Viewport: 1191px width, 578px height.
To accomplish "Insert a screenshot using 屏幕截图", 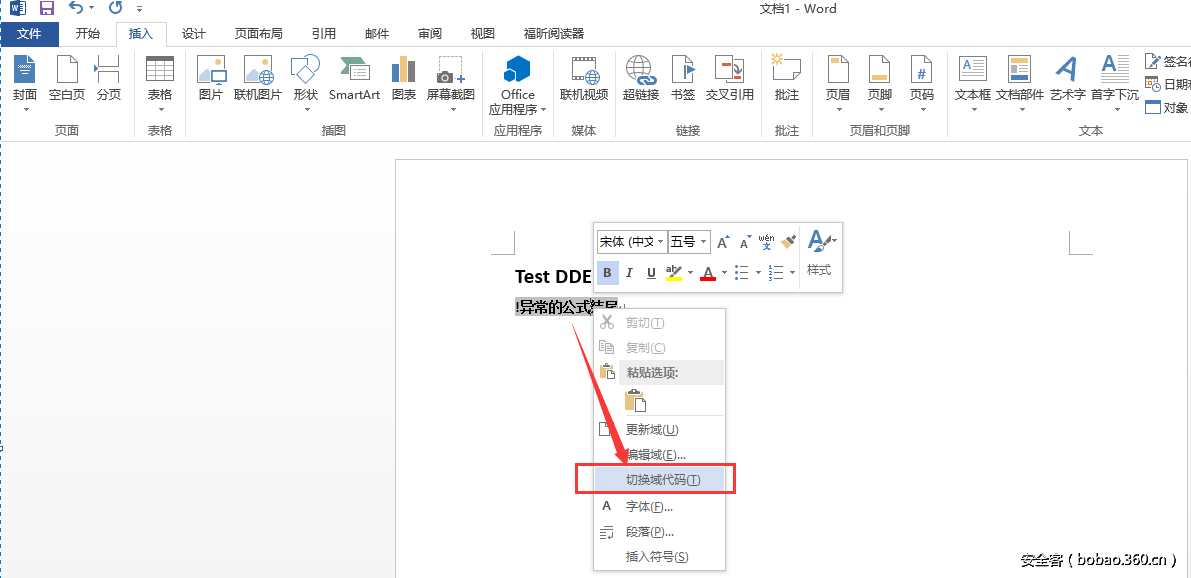I will click(x=450, y=80).
